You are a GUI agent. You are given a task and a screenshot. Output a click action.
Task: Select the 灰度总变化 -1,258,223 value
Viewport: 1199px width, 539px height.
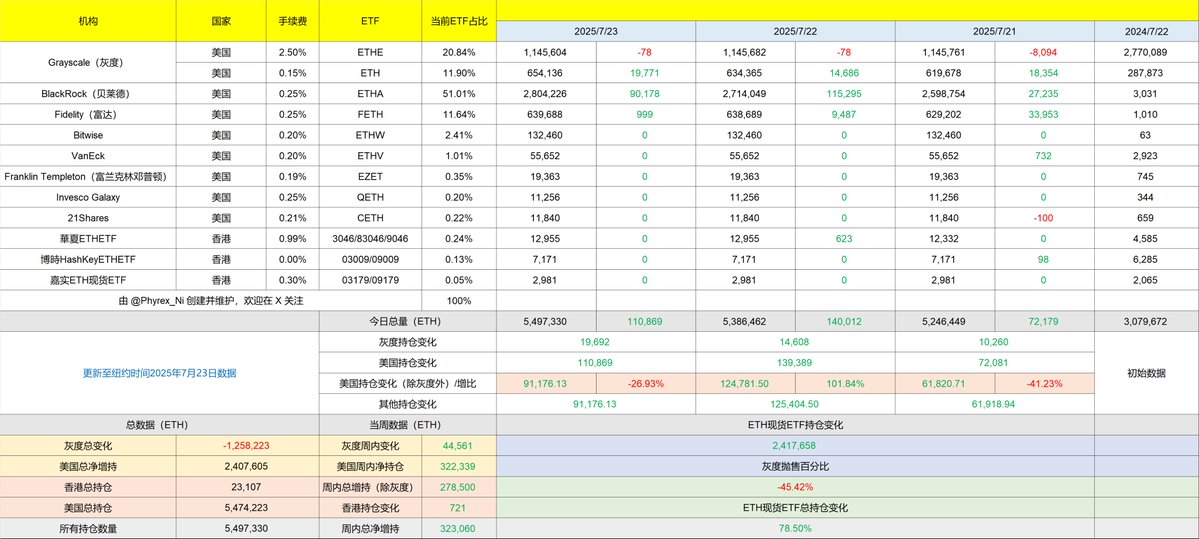[x=247, y=446]
